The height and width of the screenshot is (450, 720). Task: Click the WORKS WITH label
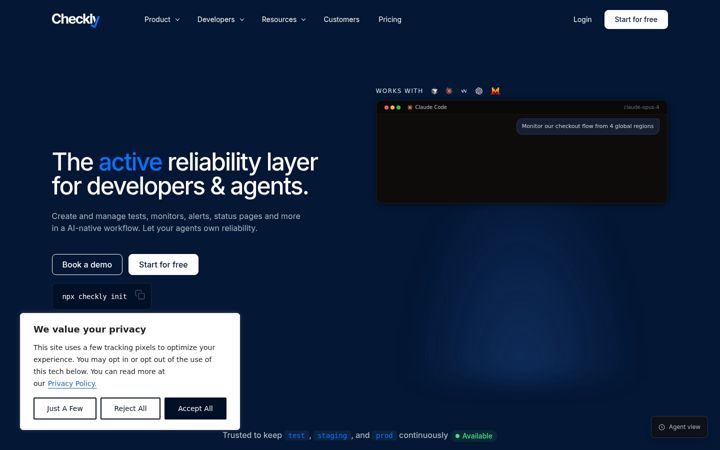click(x=399, y=91)
